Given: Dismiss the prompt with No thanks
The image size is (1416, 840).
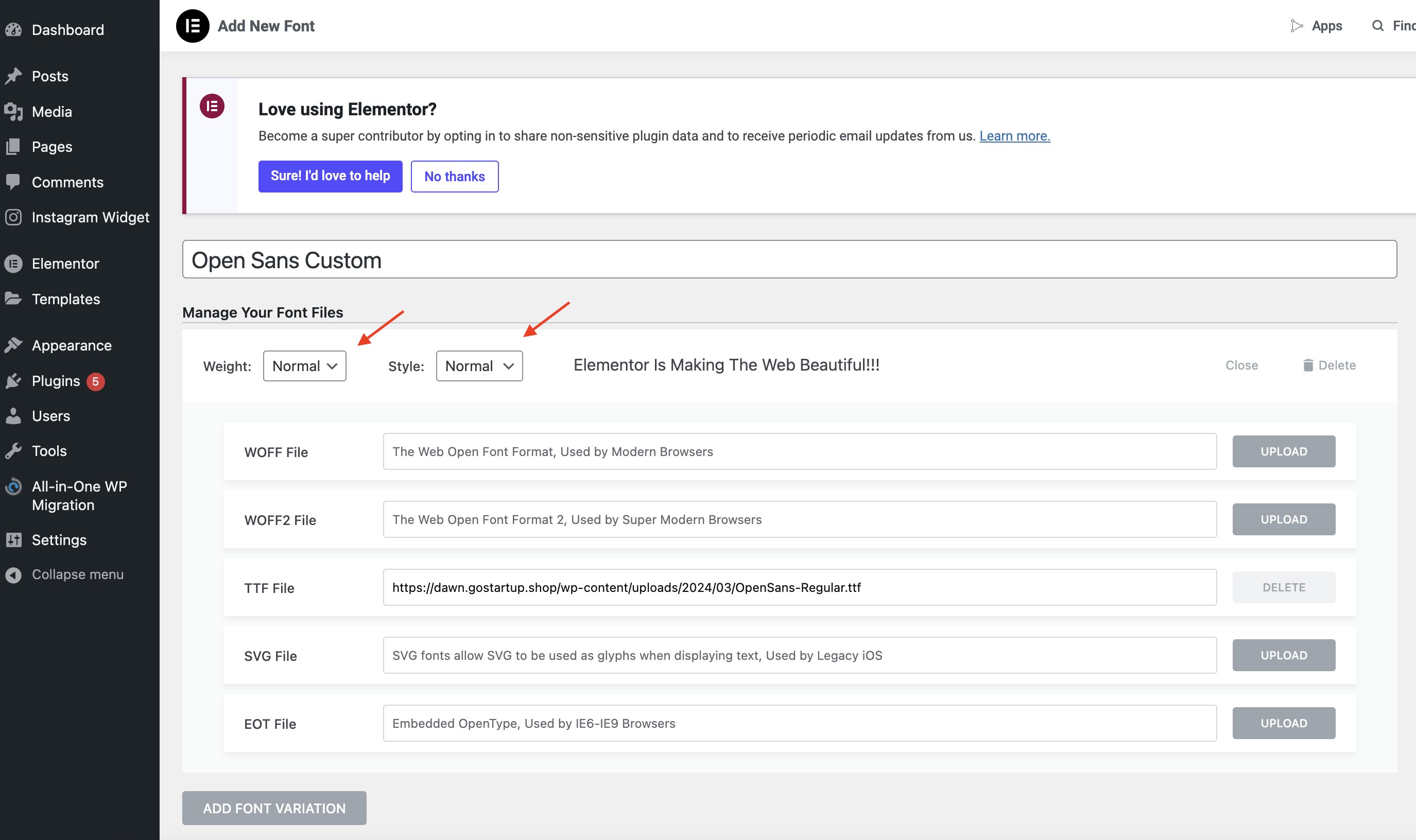Looking at the screenshot, I should click(x=455, y=176).
